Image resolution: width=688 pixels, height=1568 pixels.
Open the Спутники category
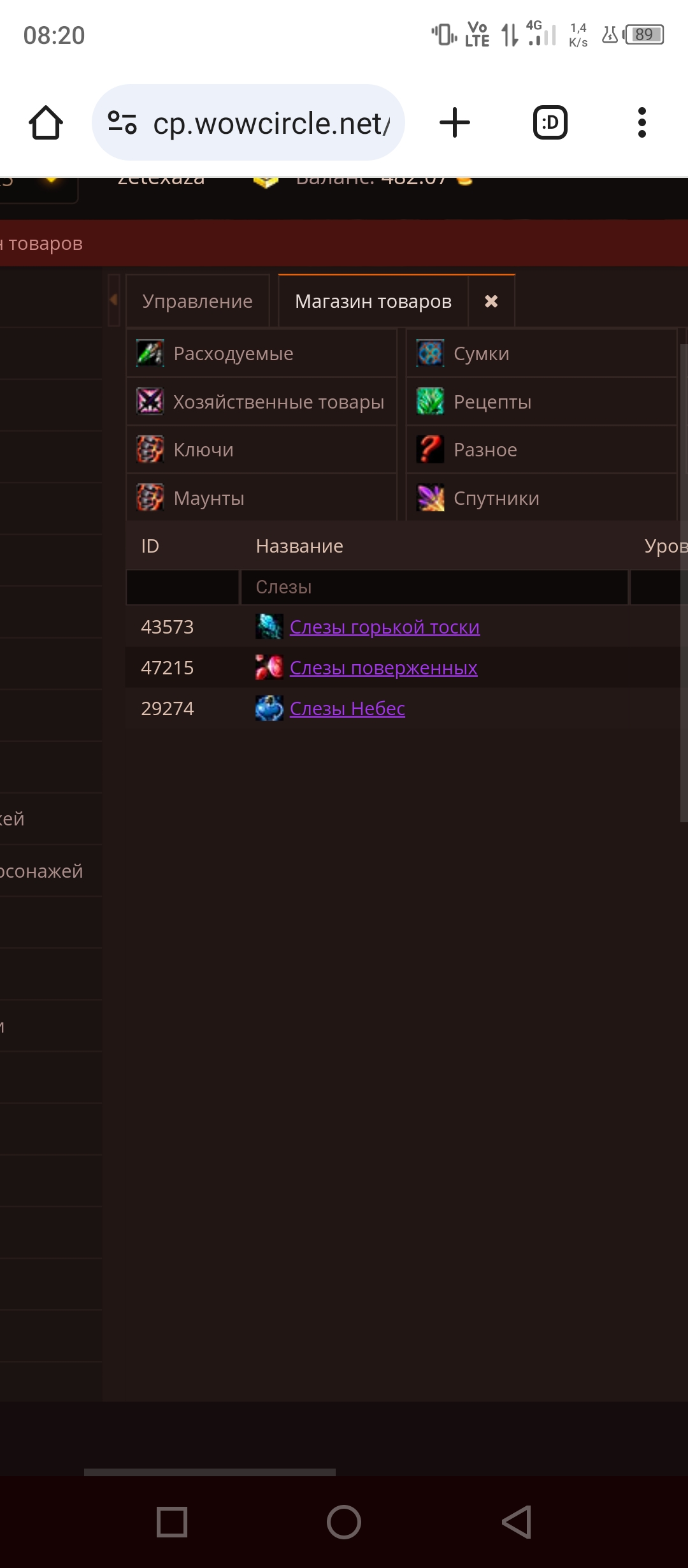496,498
